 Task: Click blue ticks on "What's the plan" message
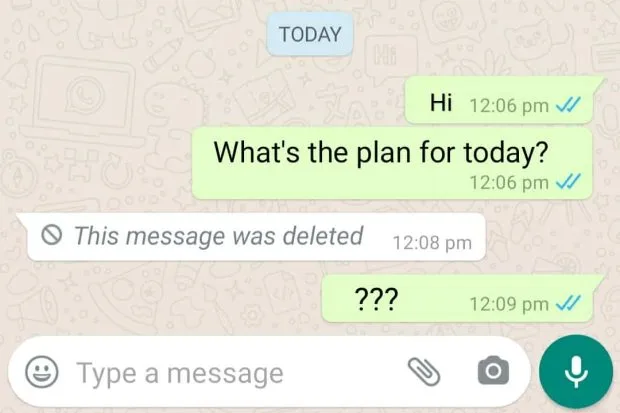(x=568, y=182)
